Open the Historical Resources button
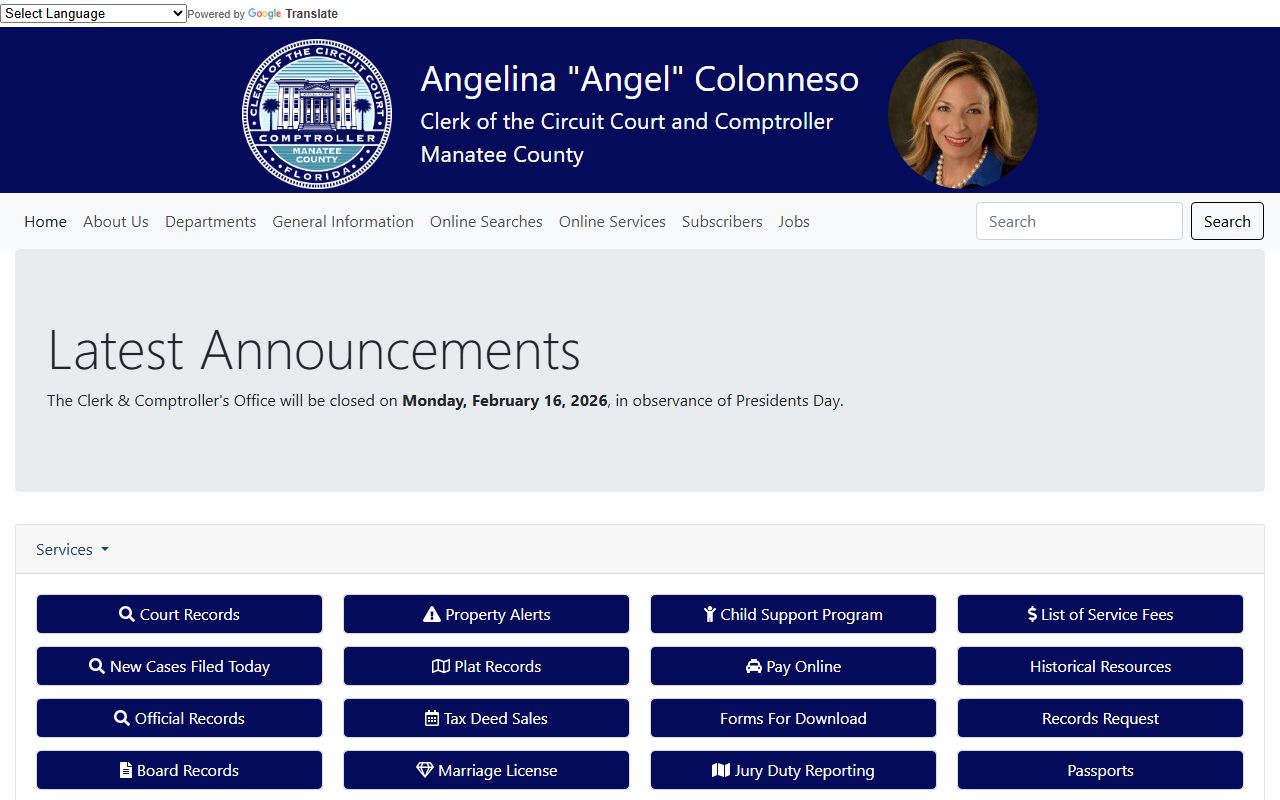1280x800 pixels. click(x=1100, y=666)
